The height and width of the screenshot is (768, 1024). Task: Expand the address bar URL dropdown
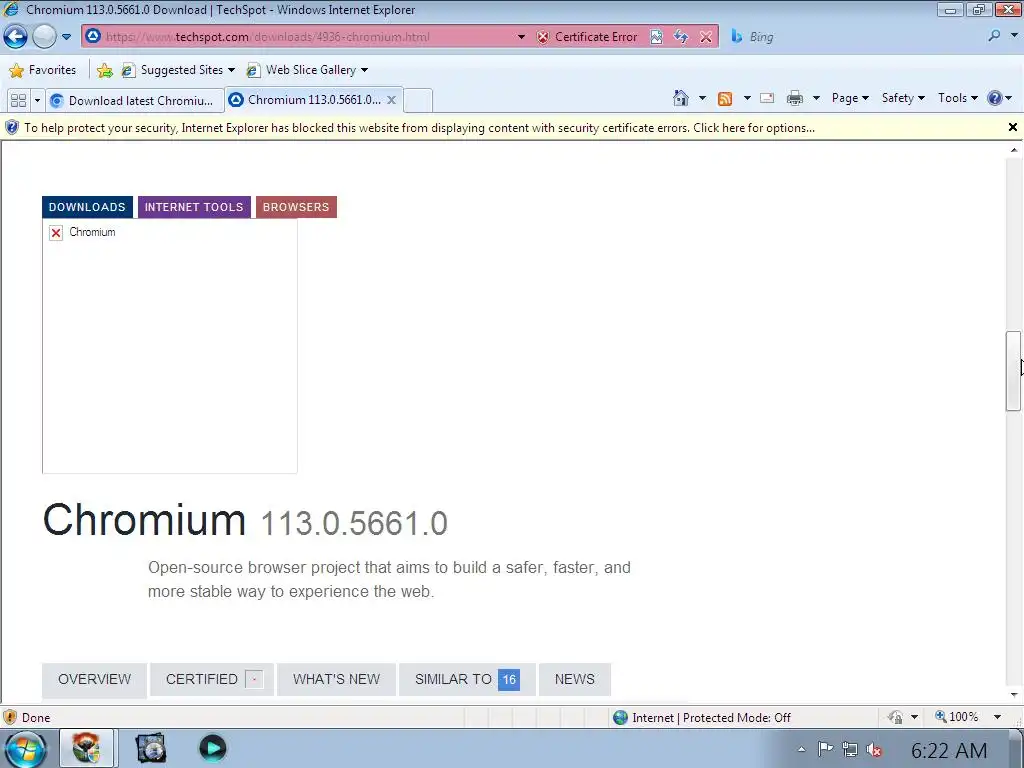tap(520, 37)
